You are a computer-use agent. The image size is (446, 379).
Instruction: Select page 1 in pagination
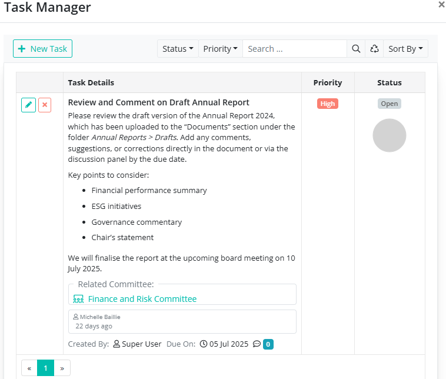coord(45,368)
